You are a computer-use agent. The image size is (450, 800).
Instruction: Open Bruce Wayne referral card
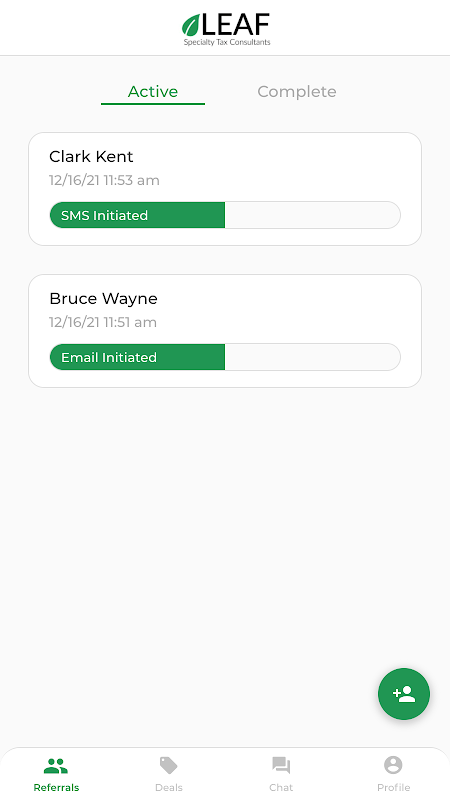[225, 331]
